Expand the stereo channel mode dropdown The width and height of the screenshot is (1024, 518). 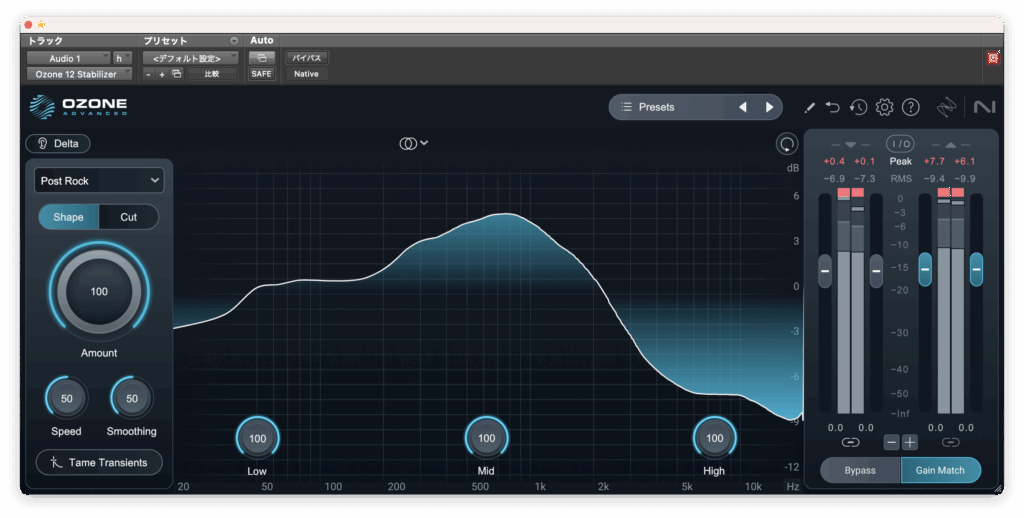[x=414, y=143]
